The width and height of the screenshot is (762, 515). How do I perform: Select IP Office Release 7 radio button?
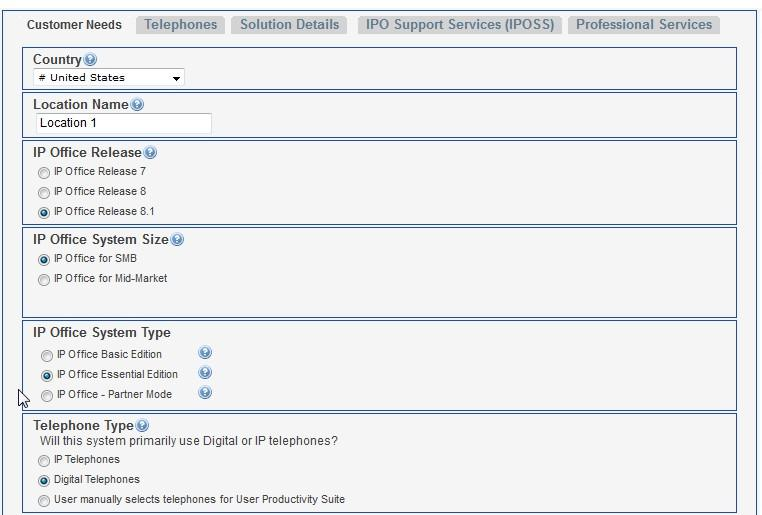click(x=44, y=172)
